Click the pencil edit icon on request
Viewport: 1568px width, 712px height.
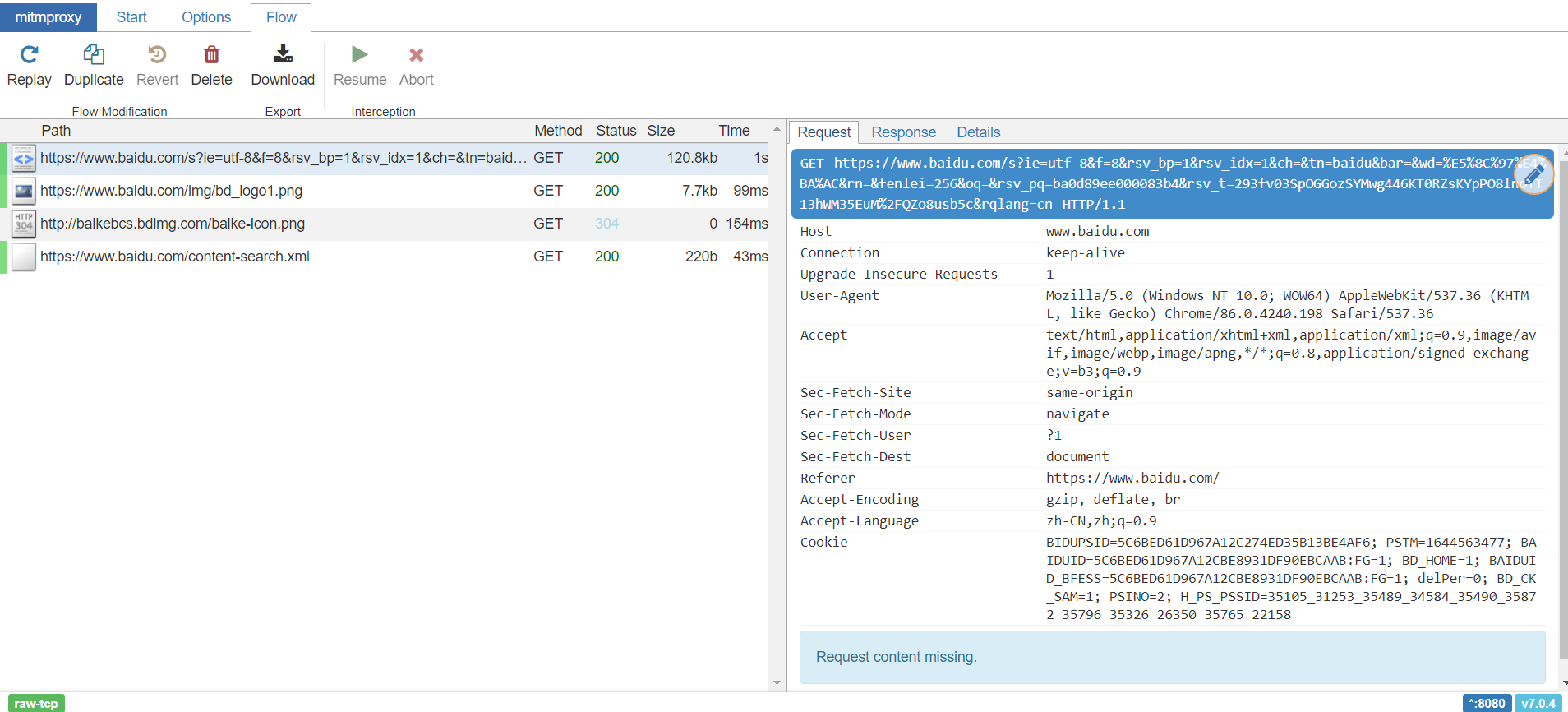pos(1533,174)
